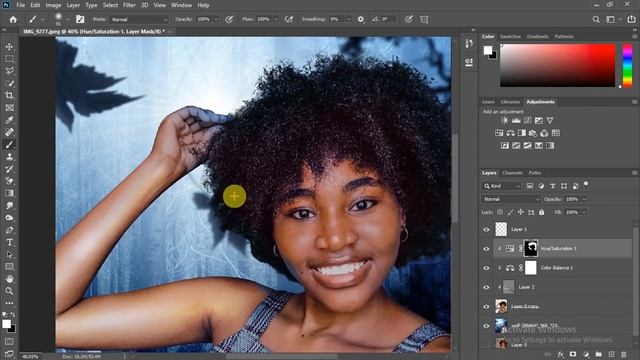
Task: Open the File menu
Action: 20,5
